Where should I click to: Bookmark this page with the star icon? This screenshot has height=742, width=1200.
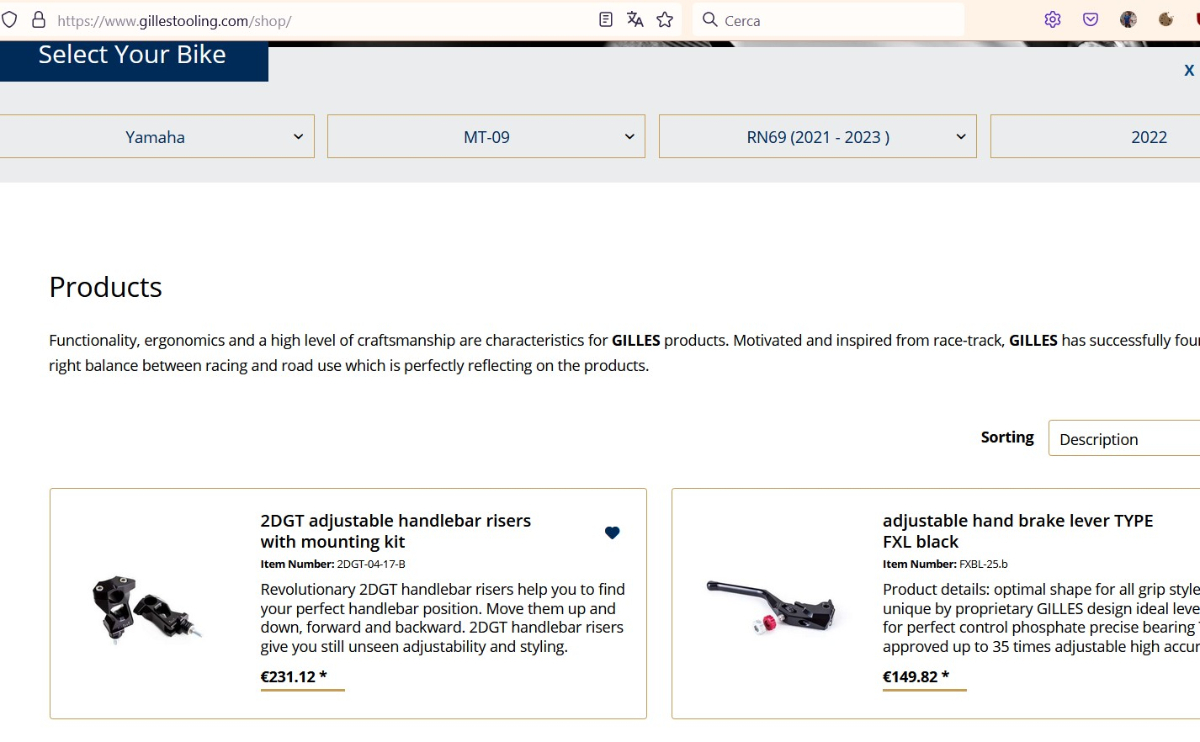click(665, 20)
